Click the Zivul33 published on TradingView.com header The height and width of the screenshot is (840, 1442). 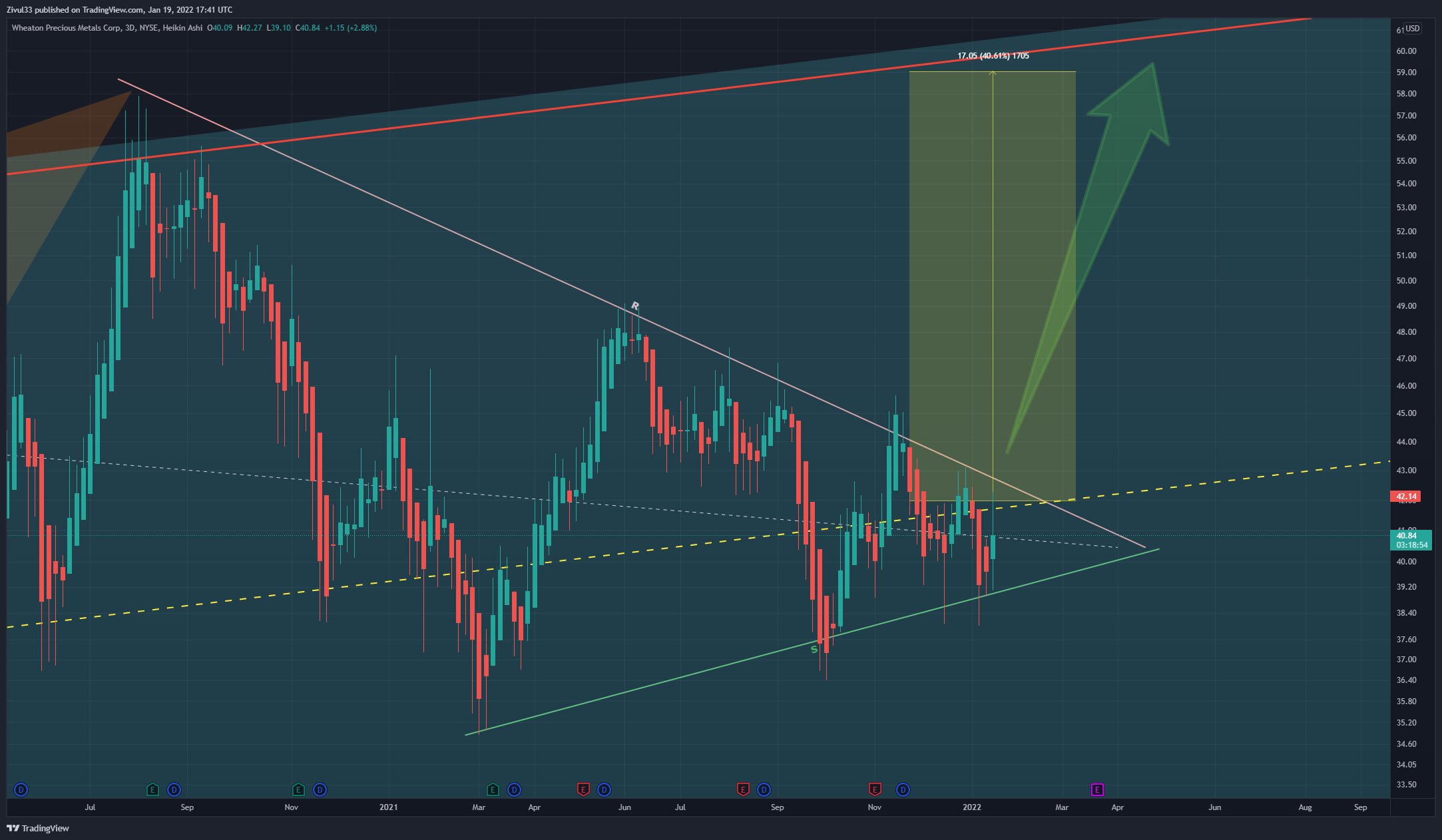tap(119, 10)
